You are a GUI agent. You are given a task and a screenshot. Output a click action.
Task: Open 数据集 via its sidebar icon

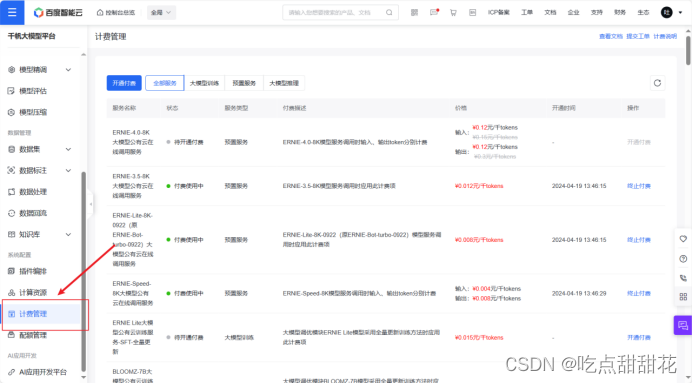coord(11,149)
